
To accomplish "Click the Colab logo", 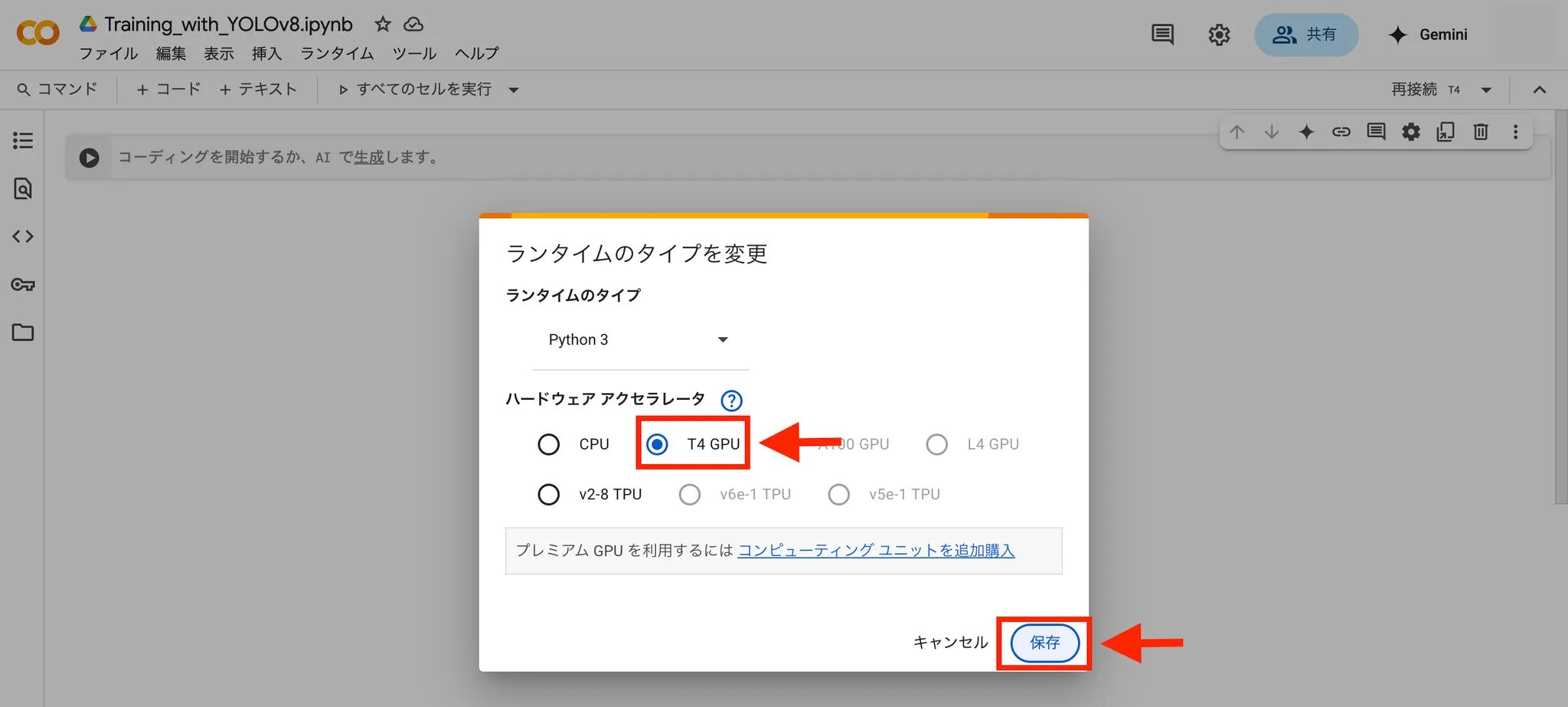I will point(38,33).
